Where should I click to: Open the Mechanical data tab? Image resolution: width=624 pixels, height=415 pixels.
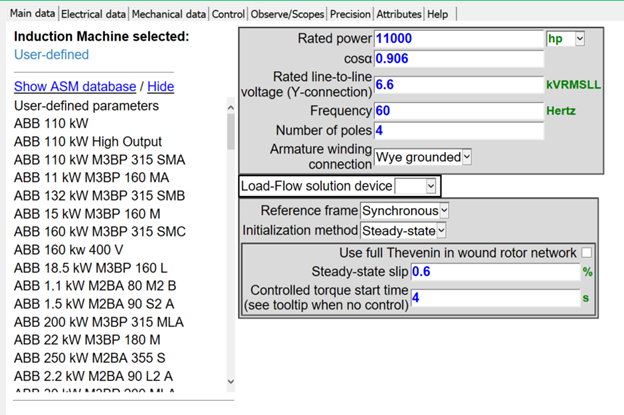169,14
